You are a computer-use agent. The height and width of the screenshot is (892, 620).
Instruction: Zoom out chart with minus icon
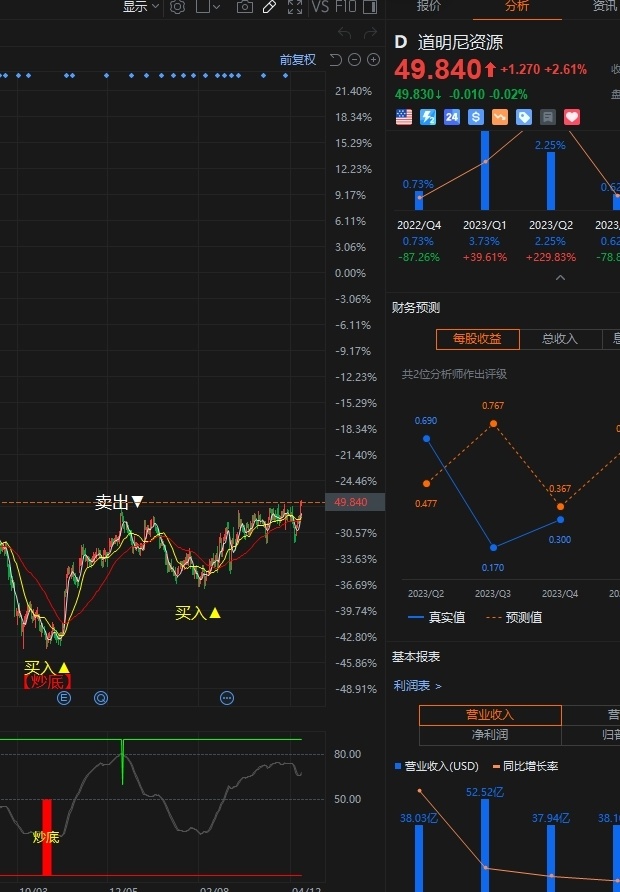click(354, 60)
